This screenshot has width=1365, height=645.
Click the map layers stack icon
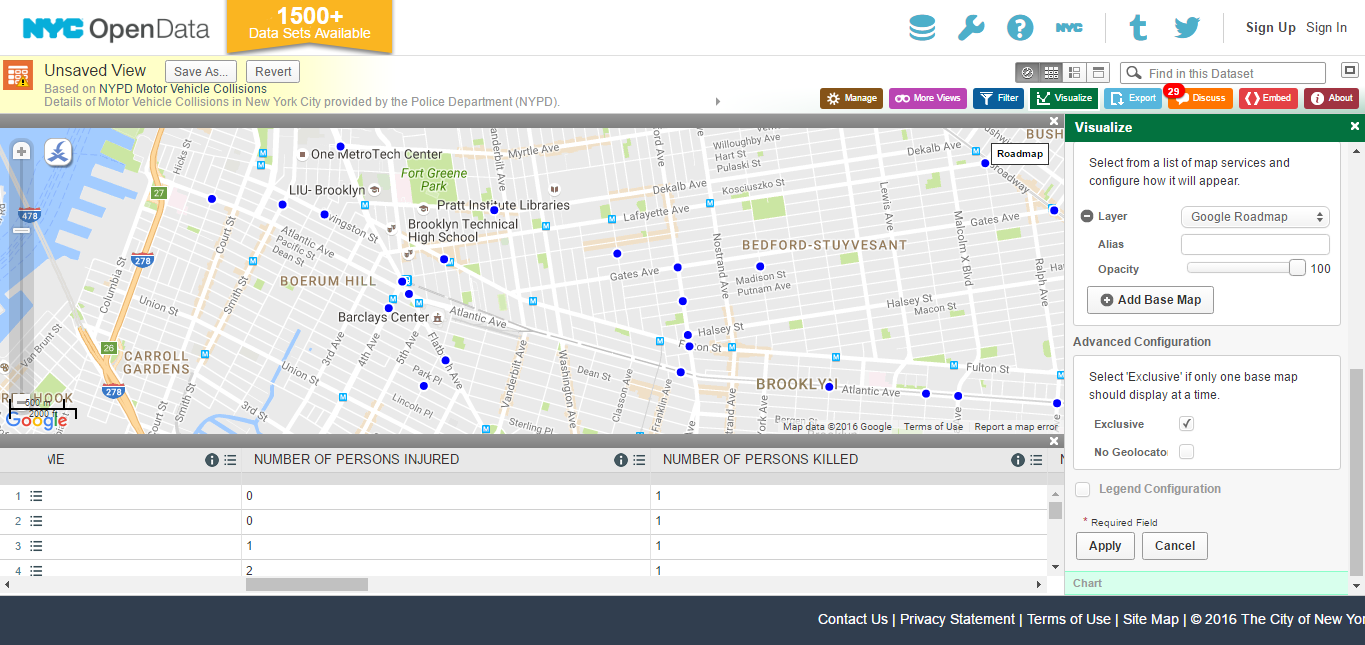59,153
